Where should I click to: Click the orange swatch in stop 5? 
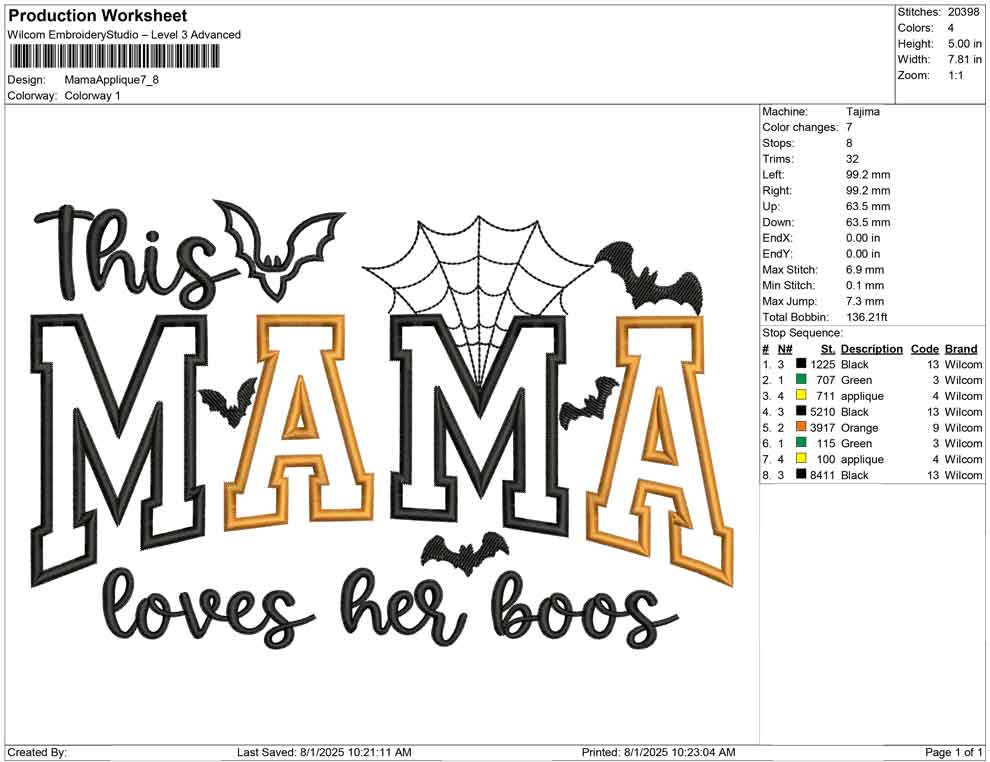pyautogui.click(x=801, y=427)
